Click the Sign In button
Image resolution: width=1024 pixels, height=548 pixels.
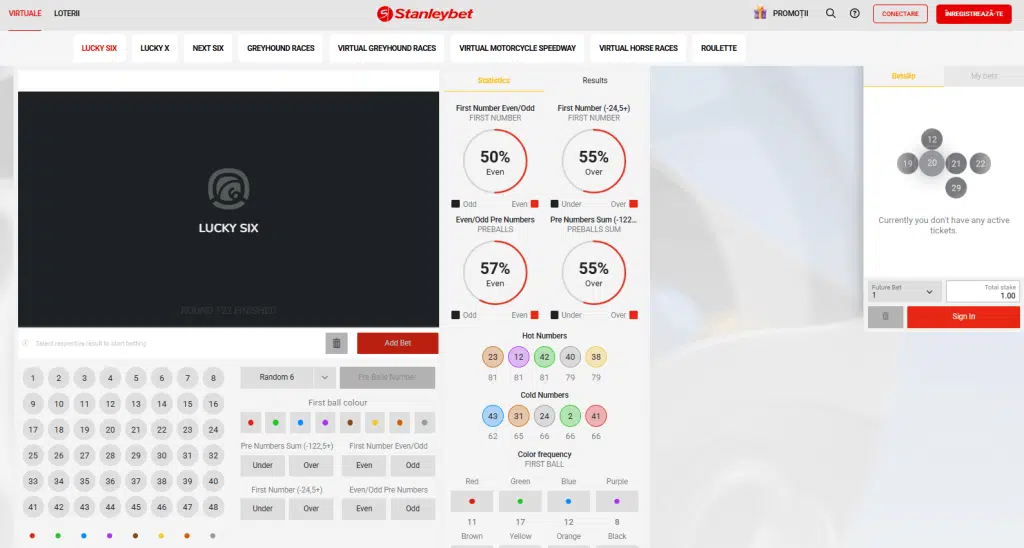(x=963, y=316)
